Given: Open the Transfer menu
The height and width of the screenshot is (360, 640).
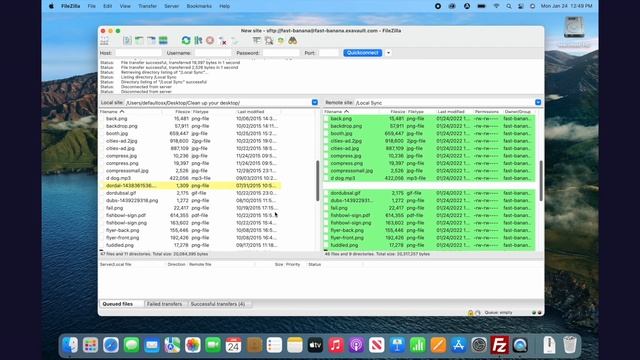Looking at the screenshot, I should 147,6.
